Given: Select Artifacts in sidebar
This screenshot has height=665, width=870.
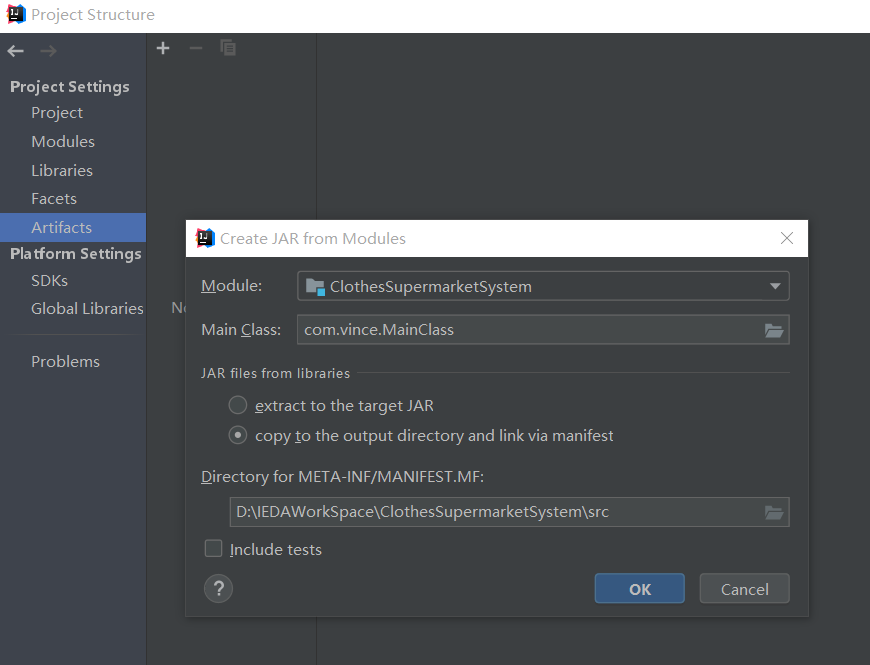Looking at the screenshot, I should pyautogui.click(x=73, y=227).
